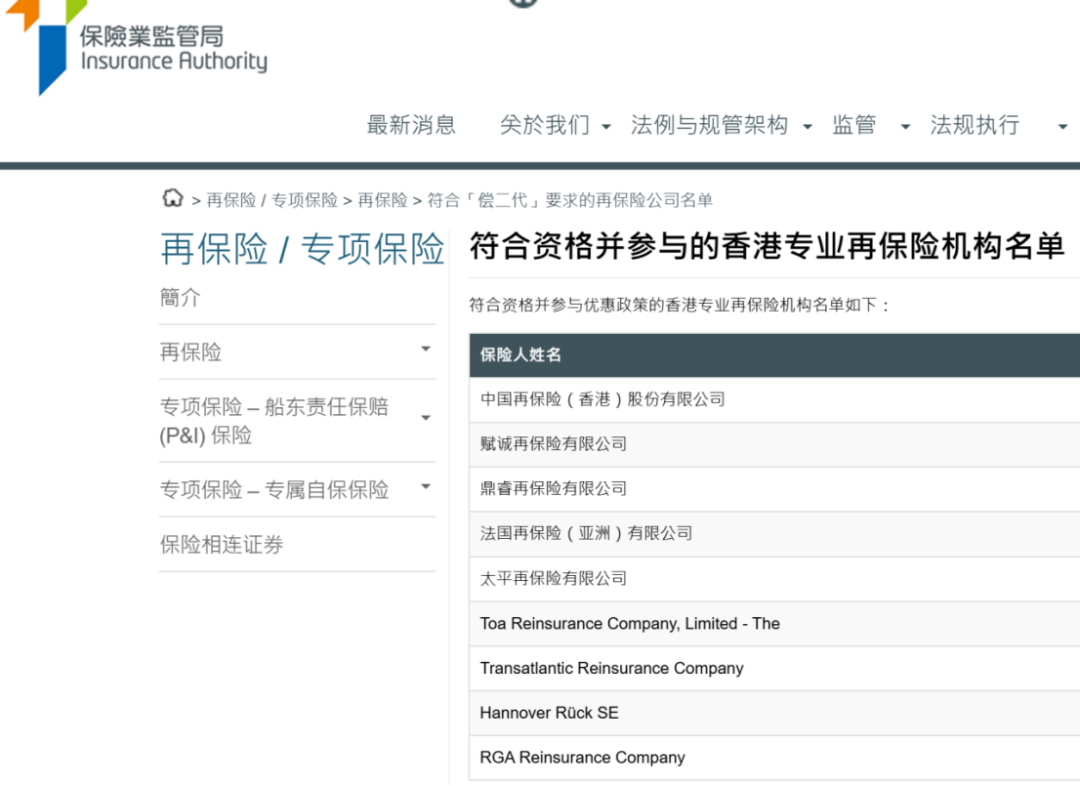Expand the dropdown arrow next to 关於我们
The width and height of the screenshot is (1080, 786).
[606, 127]
